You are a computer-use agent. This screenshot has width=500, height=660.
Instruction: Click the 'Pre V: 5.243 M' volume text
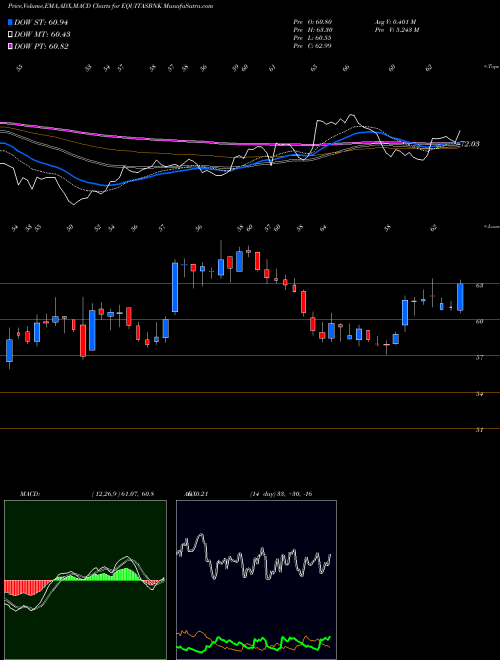click(396, 30)
